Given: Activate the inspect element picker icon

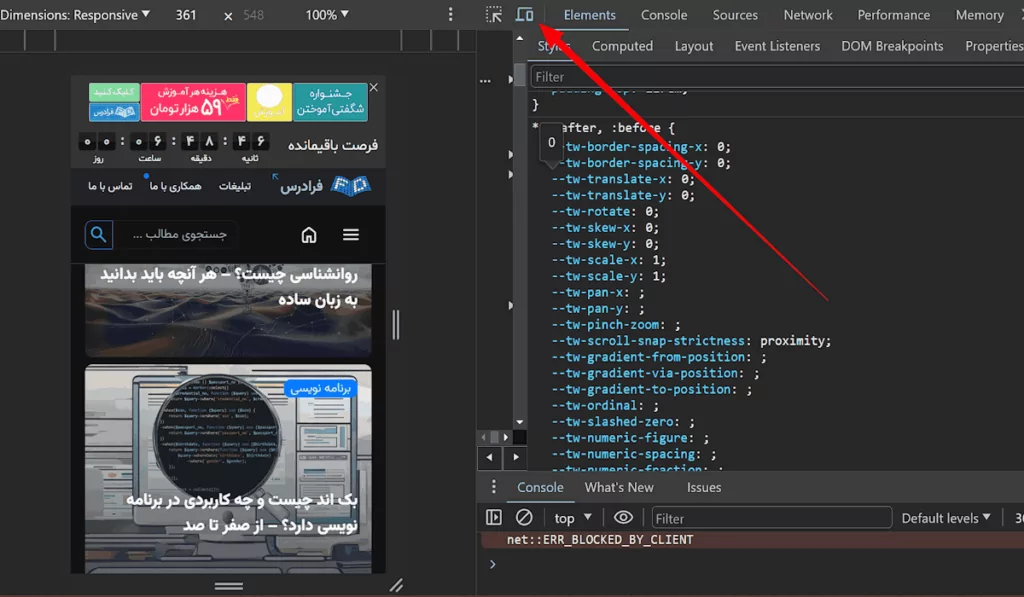Looking at the screenshot, I should [494, 15].
